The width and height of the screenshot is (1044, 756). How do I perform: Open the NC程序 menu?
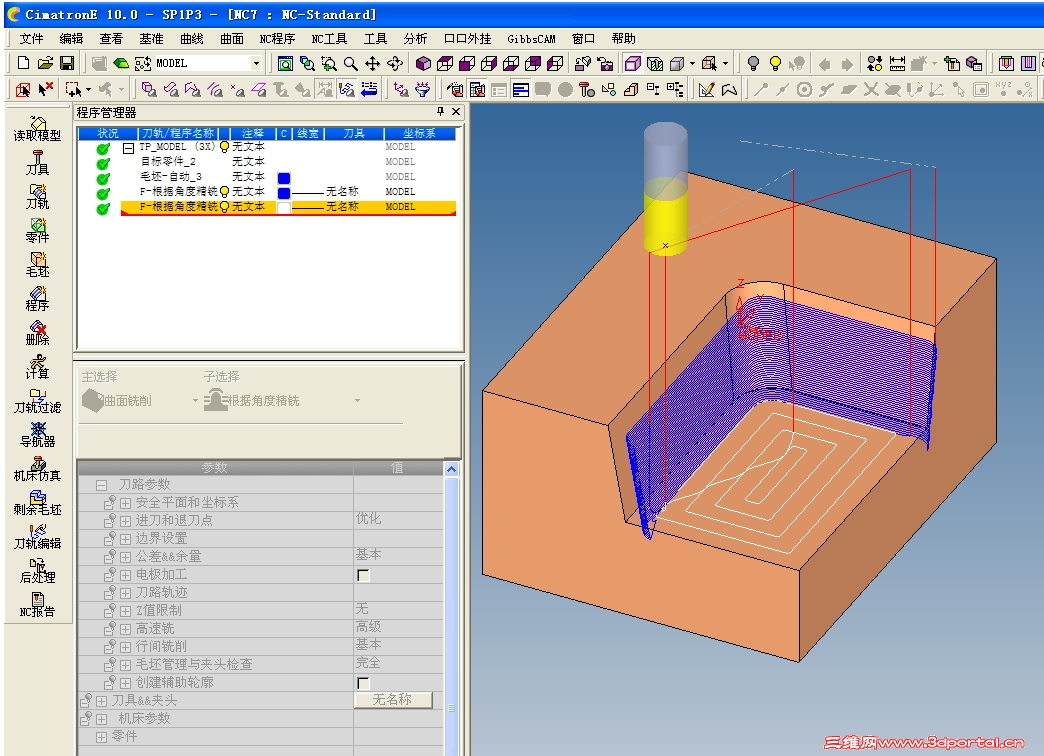coord(277,39)
